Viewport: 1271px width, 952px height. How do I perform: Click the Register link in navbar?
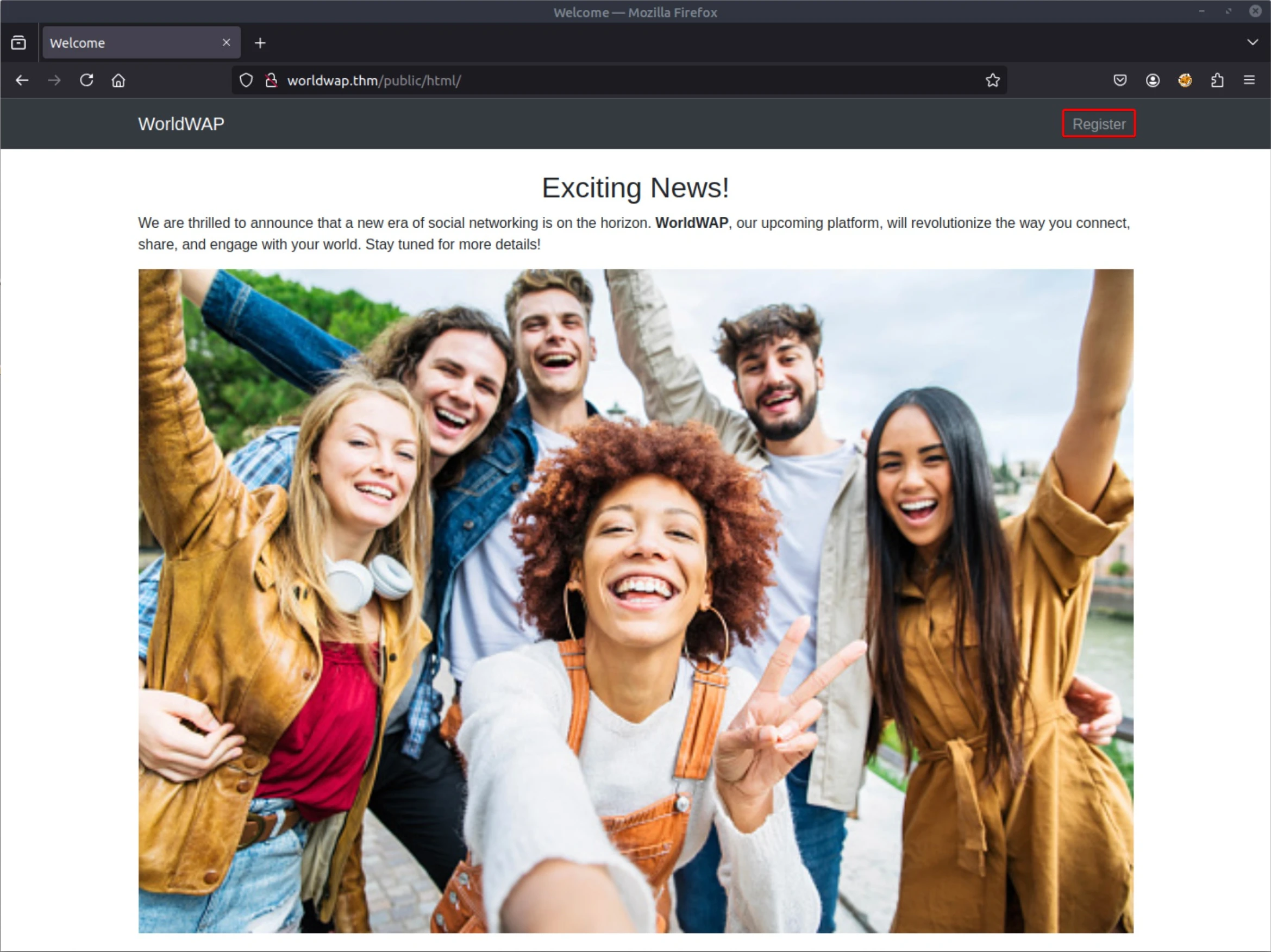[x=1098, y=124]
